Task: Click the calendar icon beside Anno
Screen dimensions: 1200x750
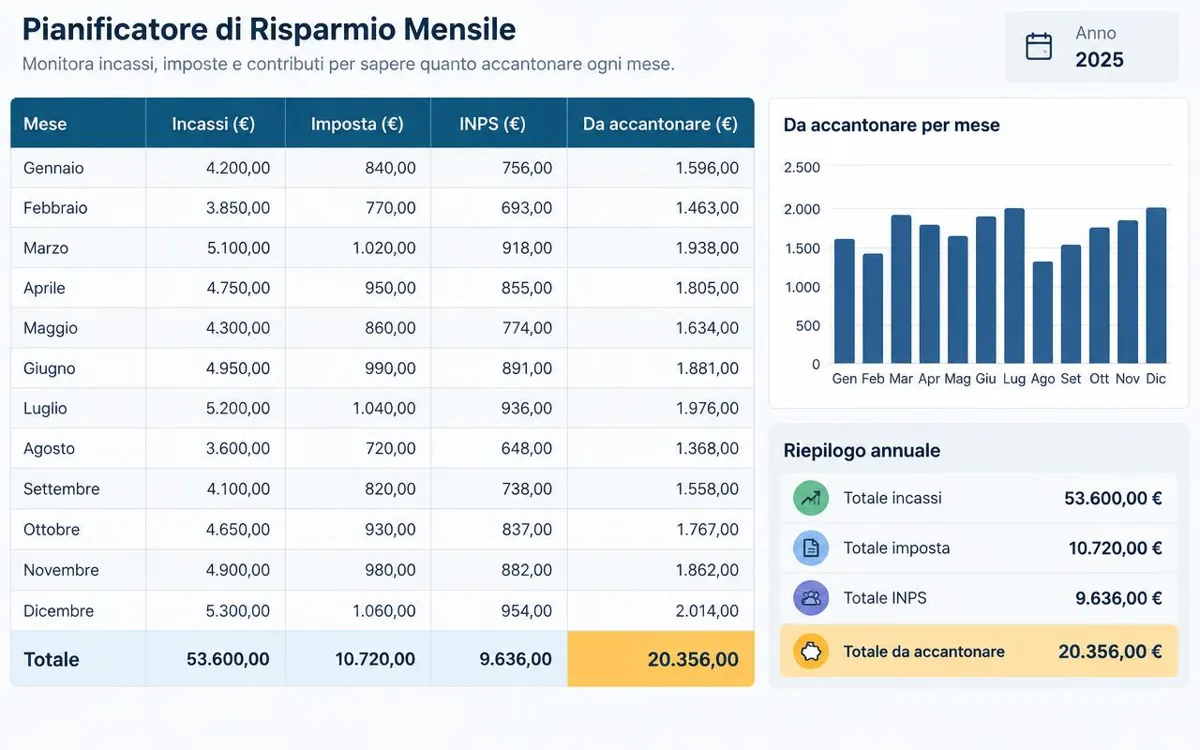Action: 1039,46
